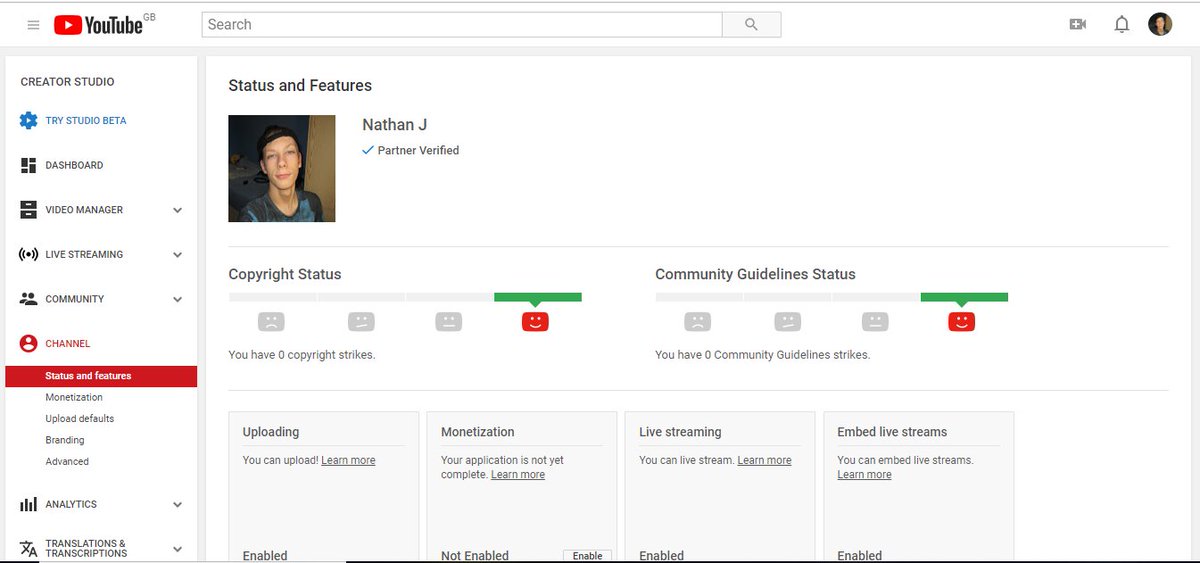Click in the Search input field
Image resolution: width=1200 pixels, height=563 pixels.
click(462, 25)
